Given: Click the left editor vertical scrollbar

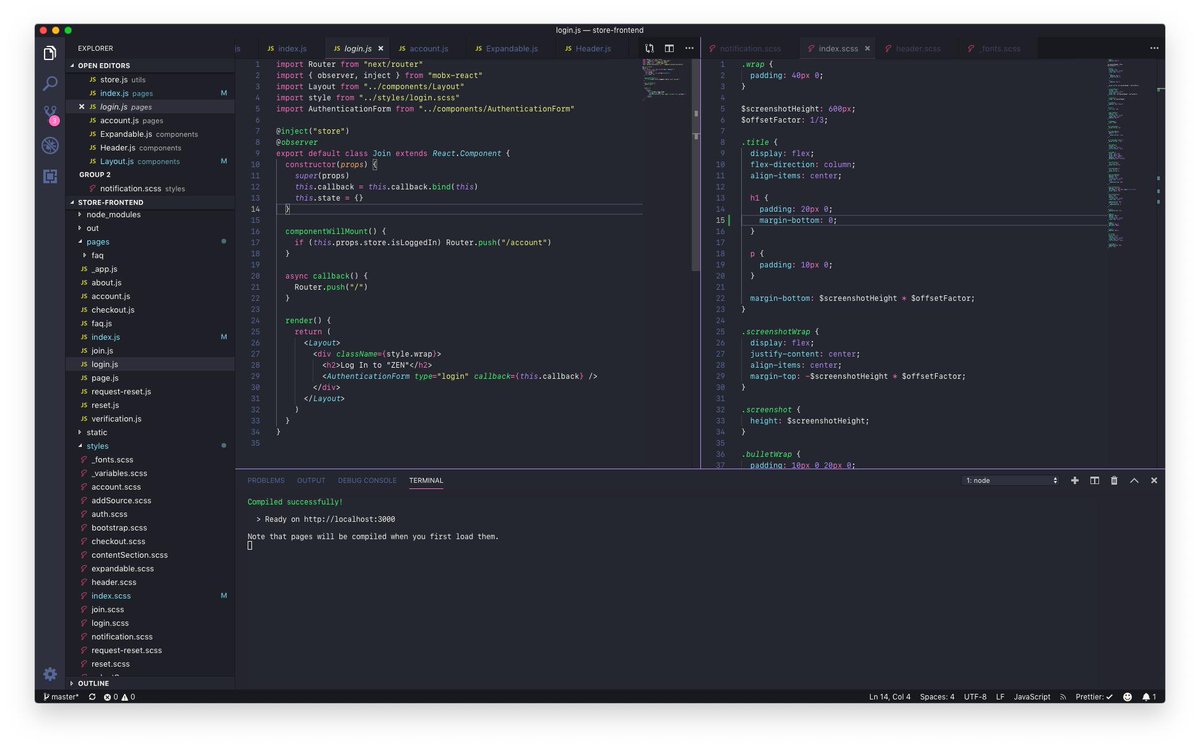Looking at the screenshot, I should 697,165.
